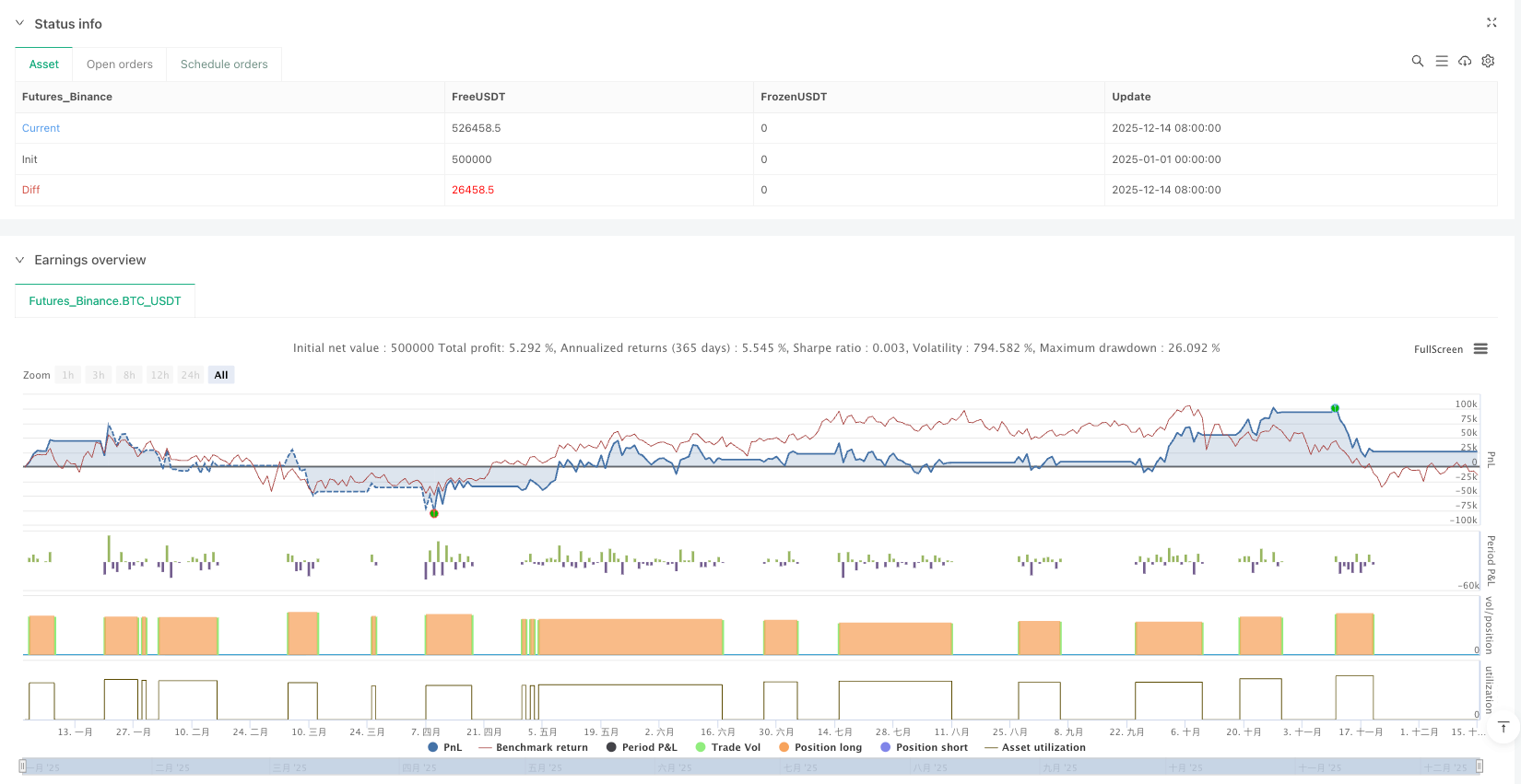
Task: Toggle the PnL series in legend
Action: [x=445, y=747]
